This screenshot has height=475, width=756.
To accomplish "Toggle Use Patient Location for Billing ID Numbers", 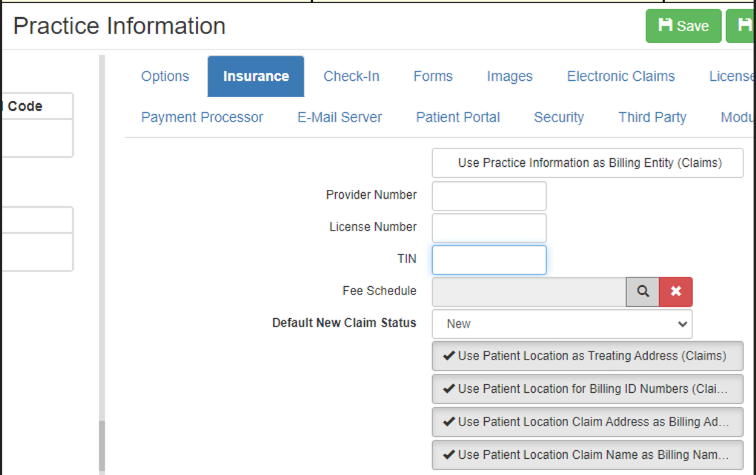I will 588,389.
